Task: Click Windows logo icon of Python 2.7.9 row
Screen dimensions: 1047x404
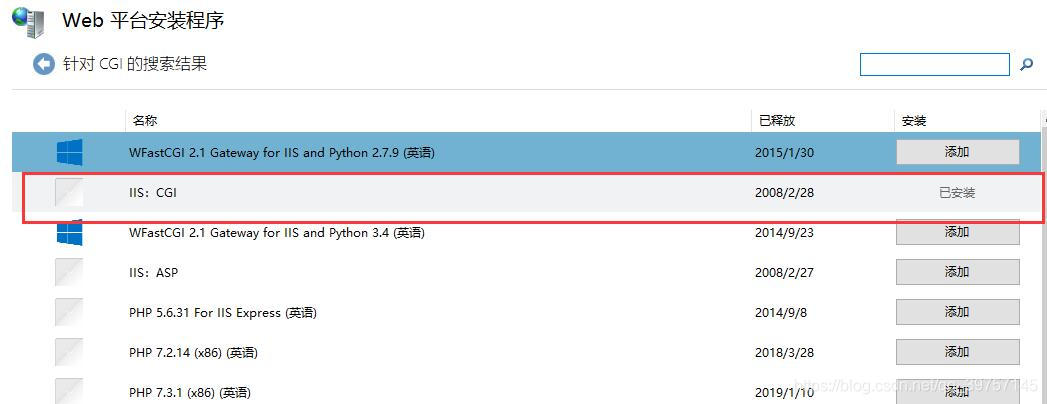Action: tap(69, 152)
